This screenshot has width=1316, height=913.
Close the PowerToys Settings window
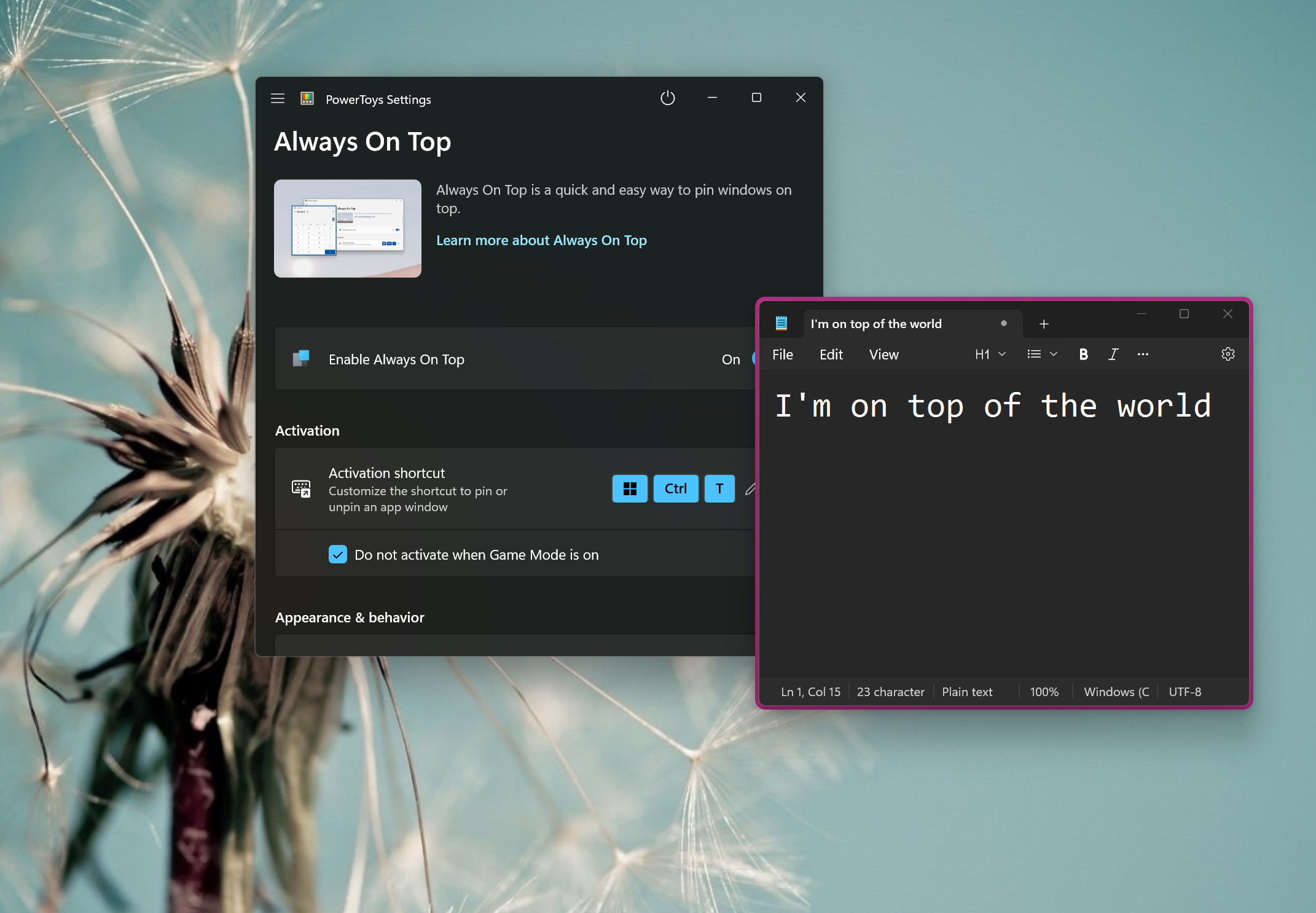(x=801, y=98)
